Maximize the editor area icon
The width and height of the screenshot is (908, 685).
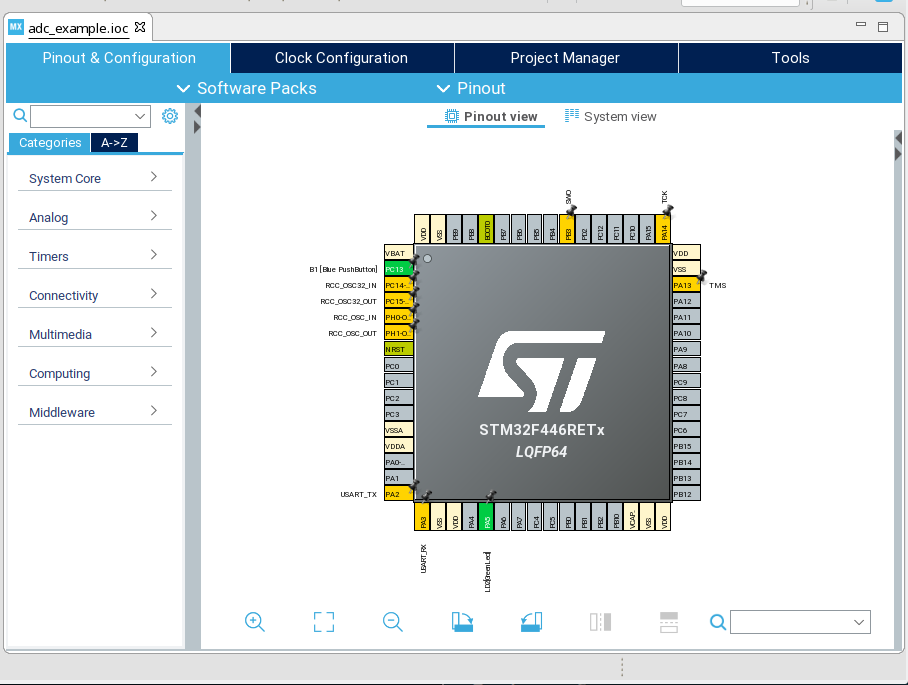[x=883, y=27]
